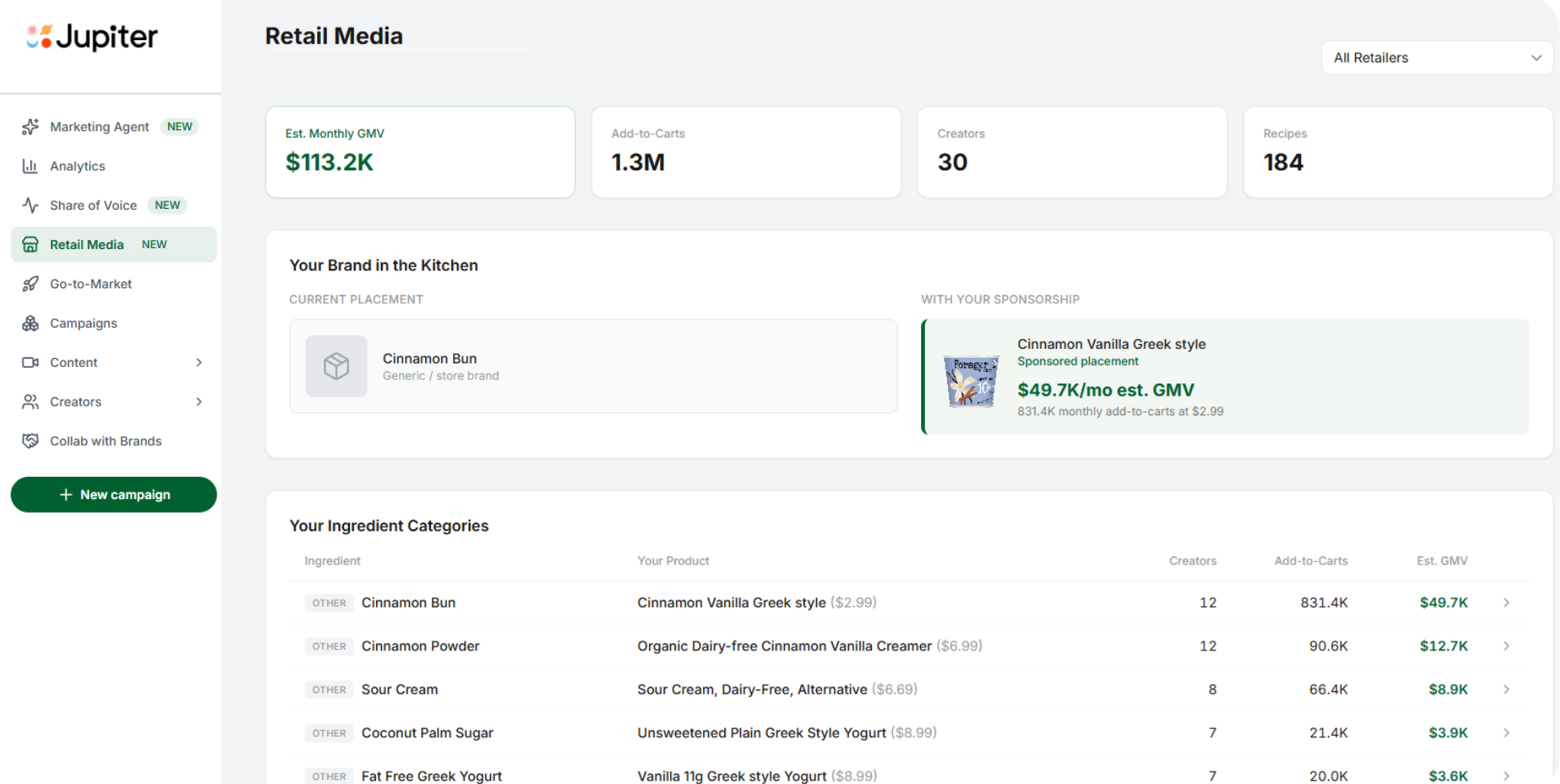Open the Campaigns menu item
Image resolution: width=1560 pixels, height=784 pixels.
(84, 324)
